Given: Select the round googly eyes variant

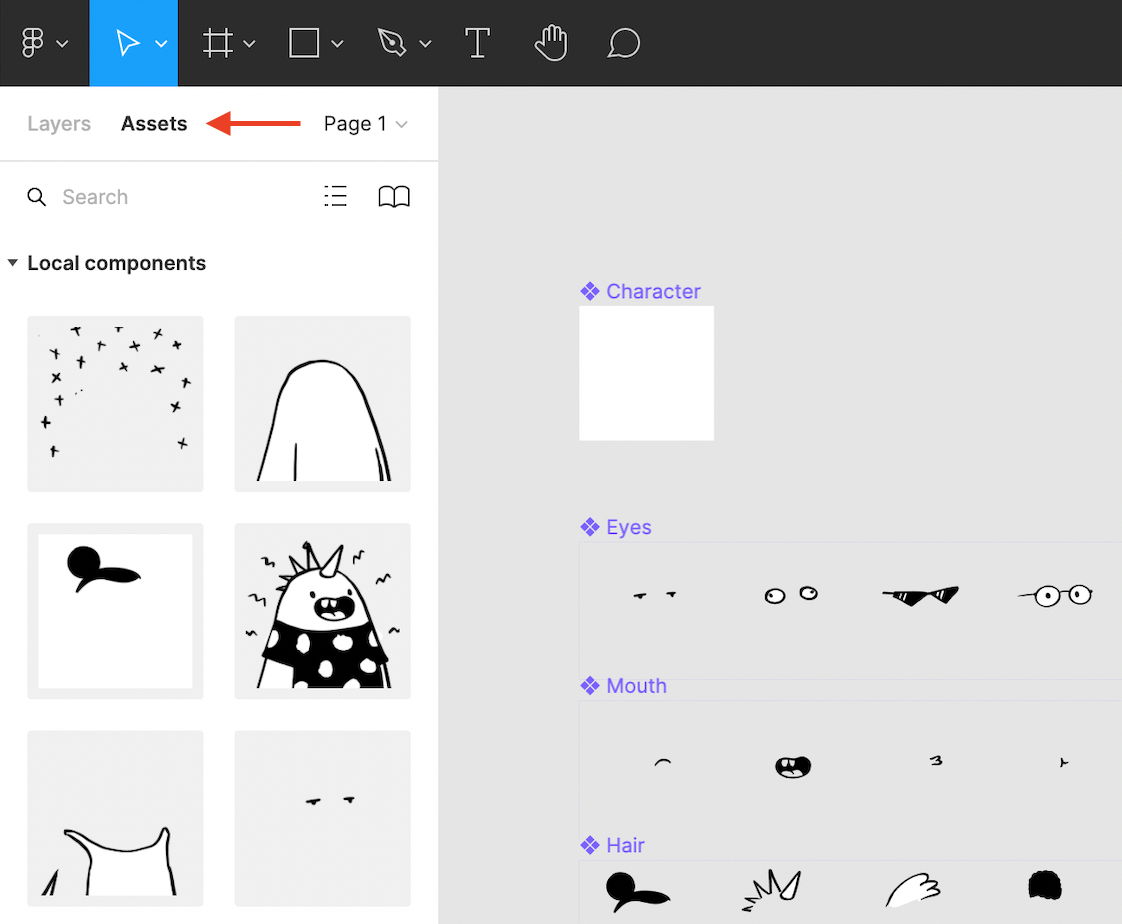Looking at the screenshot, I should point(791,595).
